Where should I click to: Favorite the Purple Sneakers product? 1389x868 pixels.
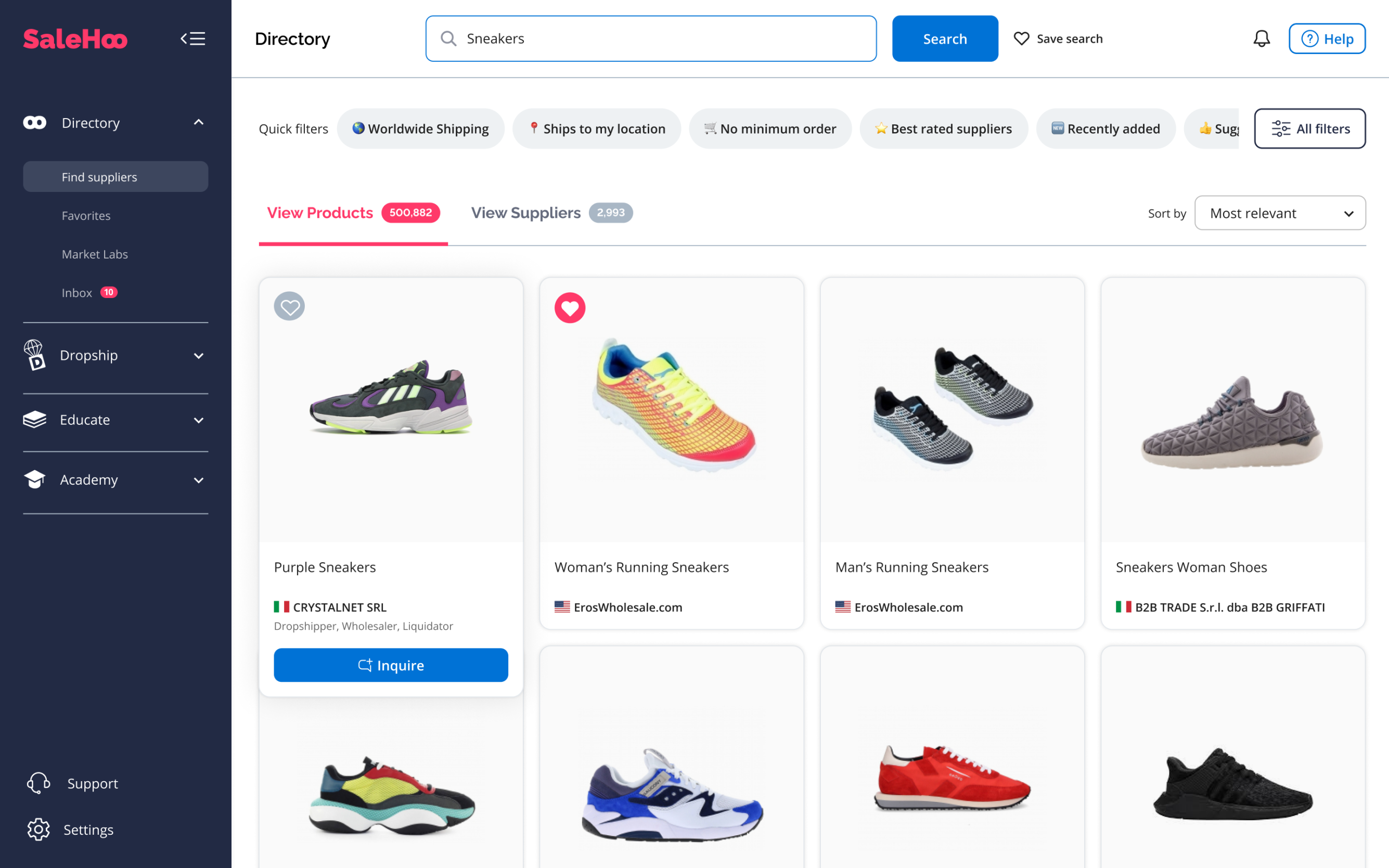[289, 306]
